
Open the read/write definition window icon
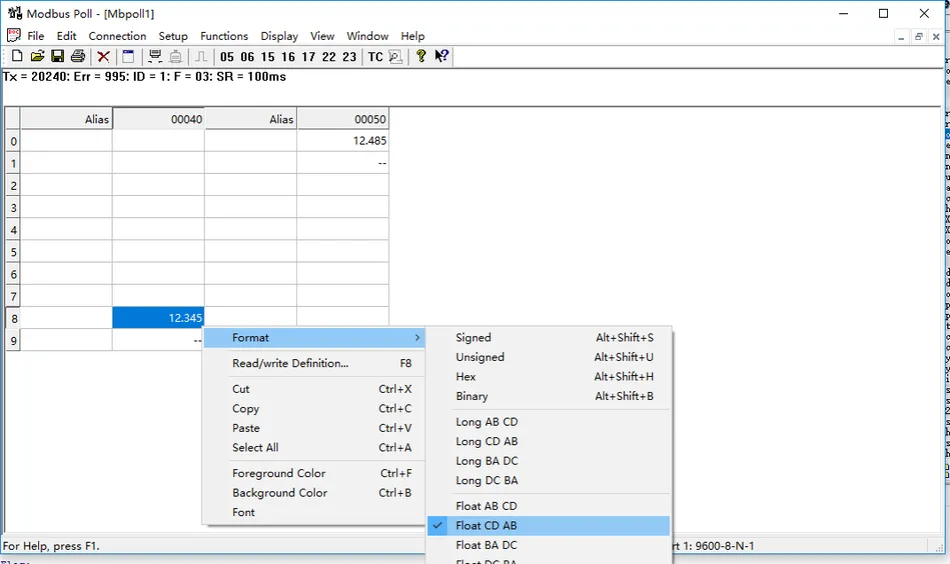[x=128, y=57]
